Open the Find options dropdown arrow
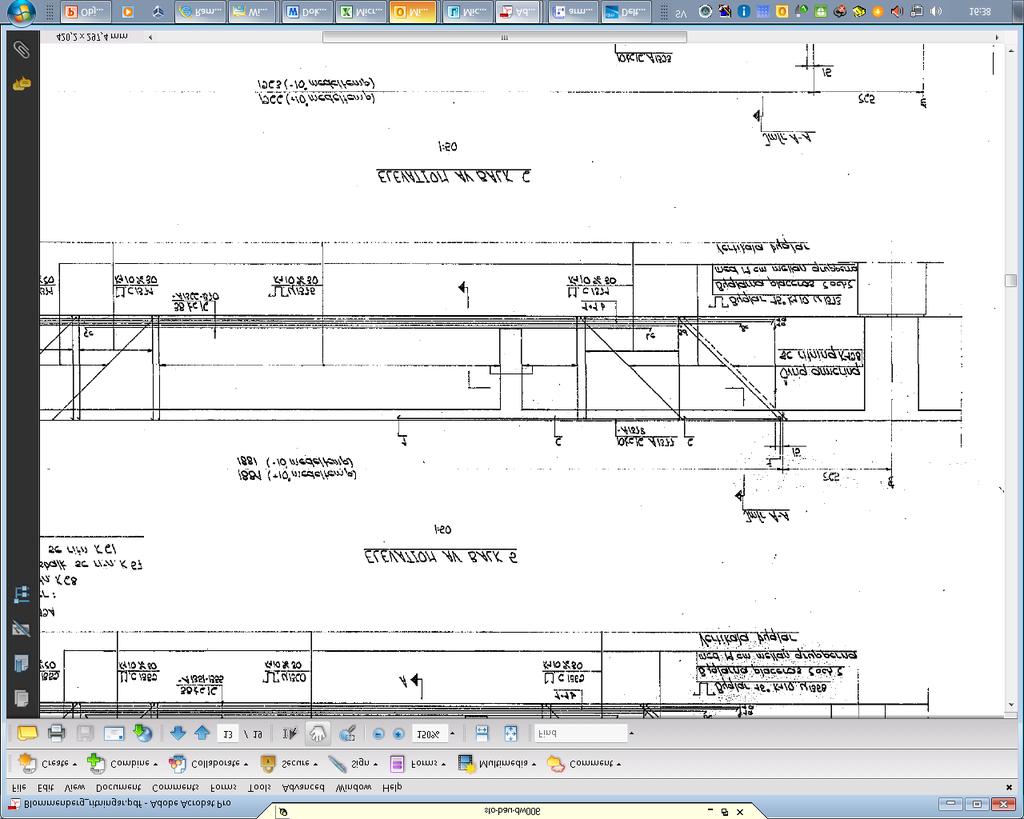Image resolution: width=1024 pixels, height=819 pixels. pos(631,733)
